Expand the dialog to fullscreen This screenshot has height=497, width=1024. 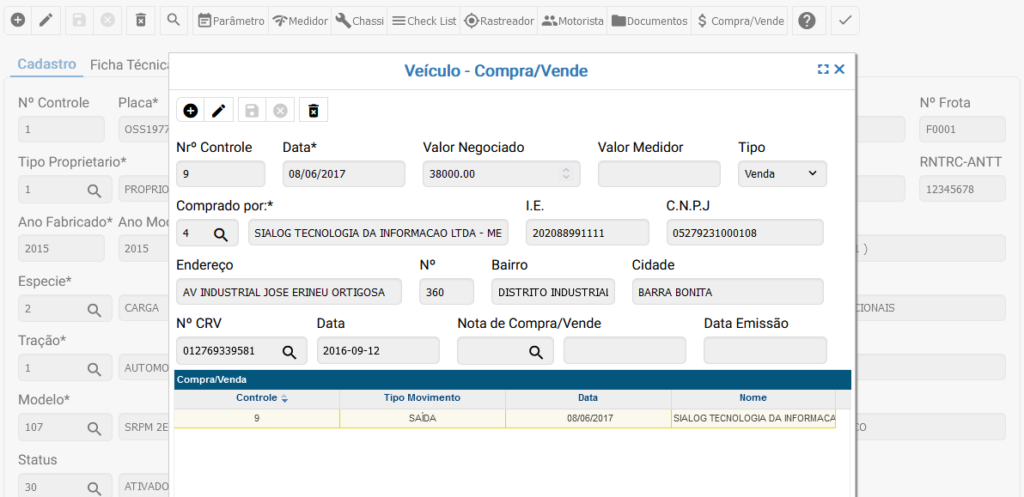(x=823, y=70)
